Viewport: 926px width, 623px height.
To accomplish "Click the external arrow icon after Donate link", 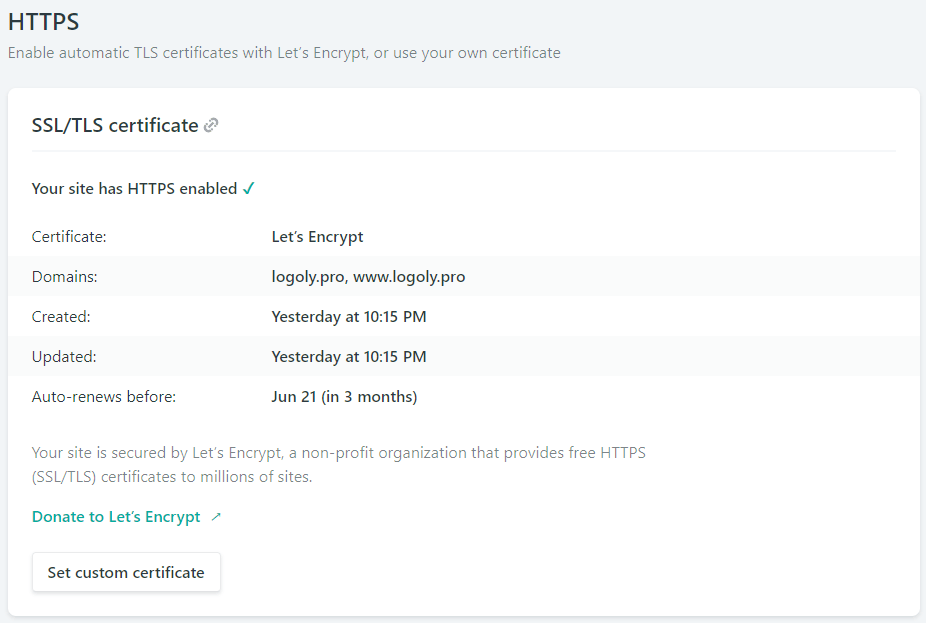I will coord(216,517).
